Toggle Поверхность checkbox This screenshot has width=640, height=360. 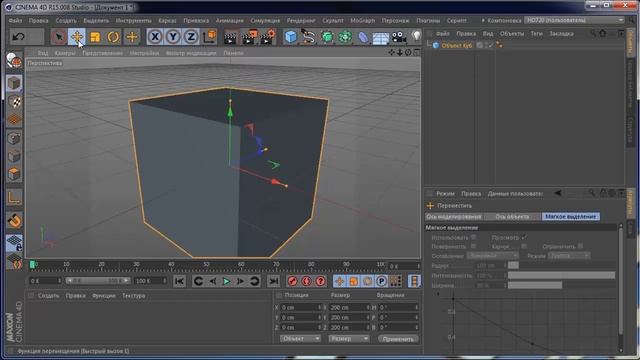(473, 246)
